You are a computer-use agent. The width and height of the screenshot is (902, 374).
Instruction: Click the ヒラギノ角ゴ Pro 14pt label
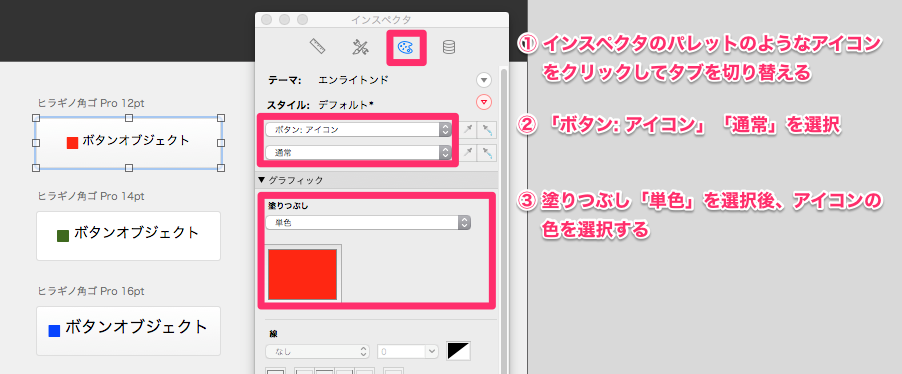pyautogui.click(x=91, y=196)
